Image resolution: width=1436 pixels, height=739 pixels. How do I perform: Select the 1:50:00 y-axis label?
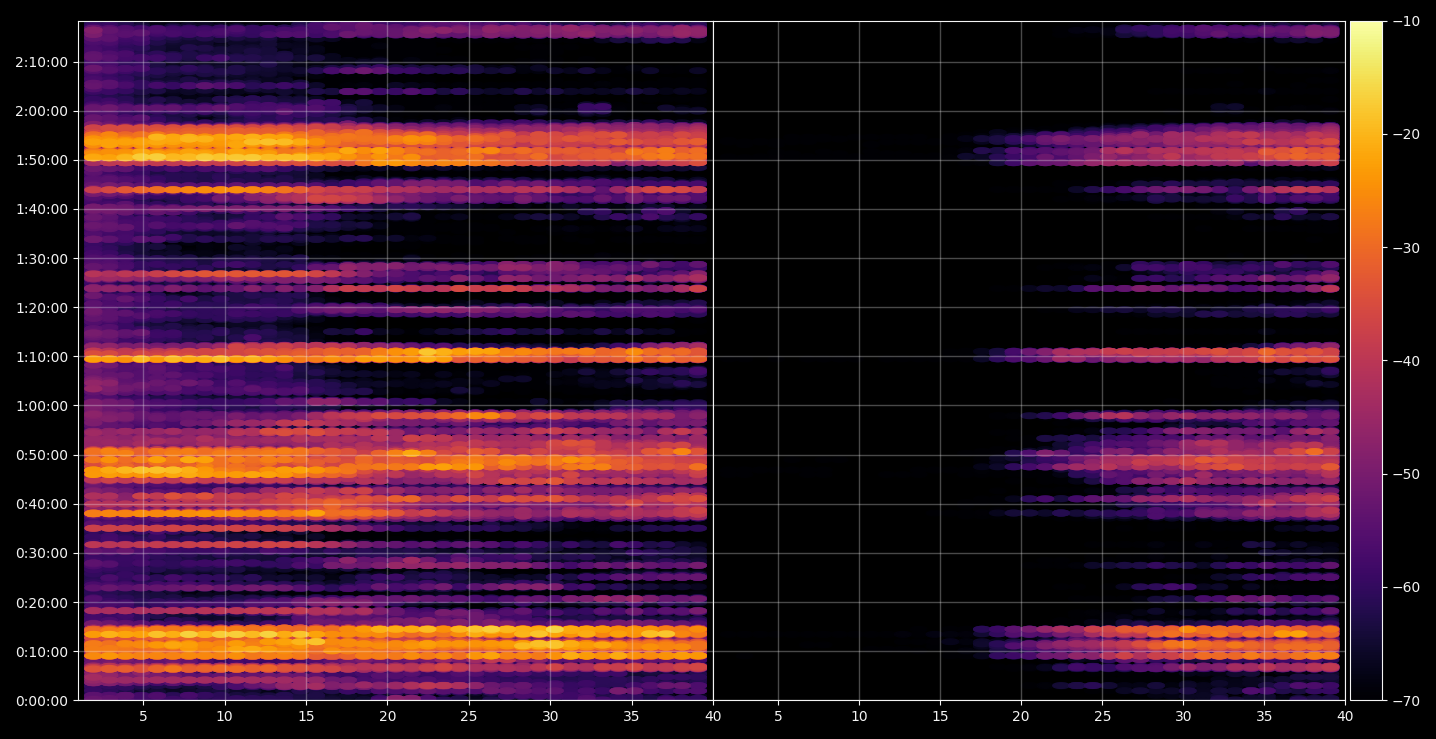pyautogui.click(x=41, y=160)
